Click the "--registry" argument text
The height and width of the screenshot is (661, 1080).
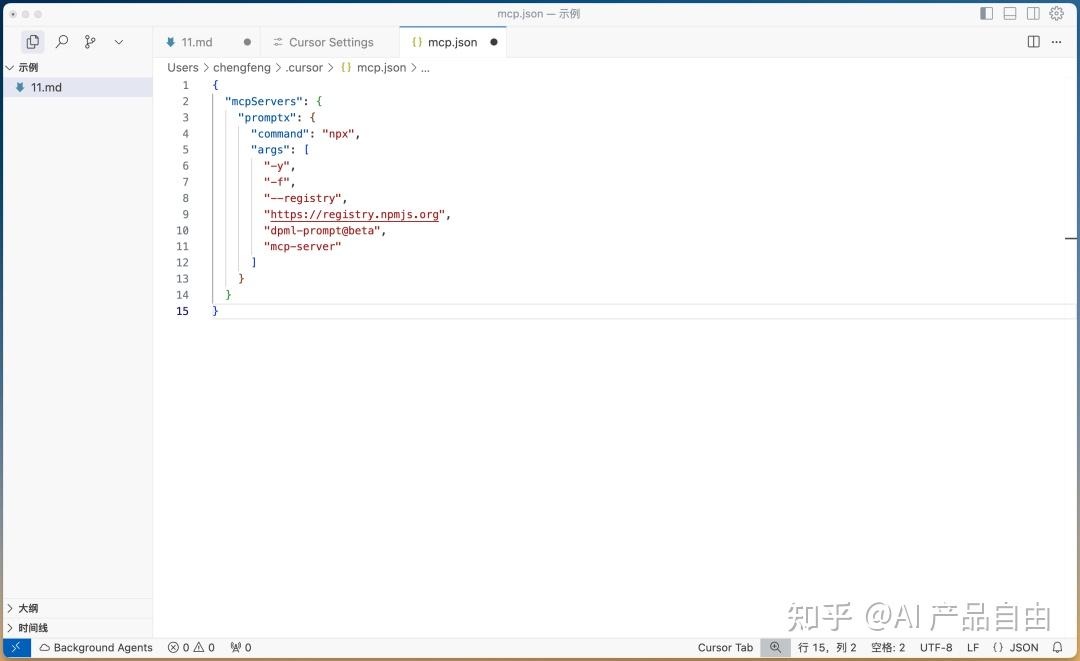302,198
